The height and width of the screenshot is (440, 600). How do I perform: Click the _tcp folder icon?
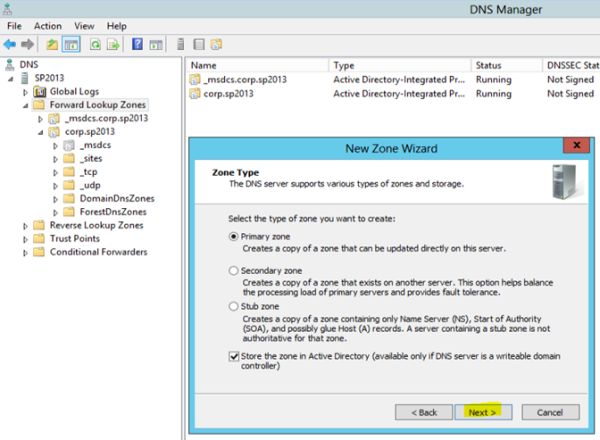click(x=69, y=172)
